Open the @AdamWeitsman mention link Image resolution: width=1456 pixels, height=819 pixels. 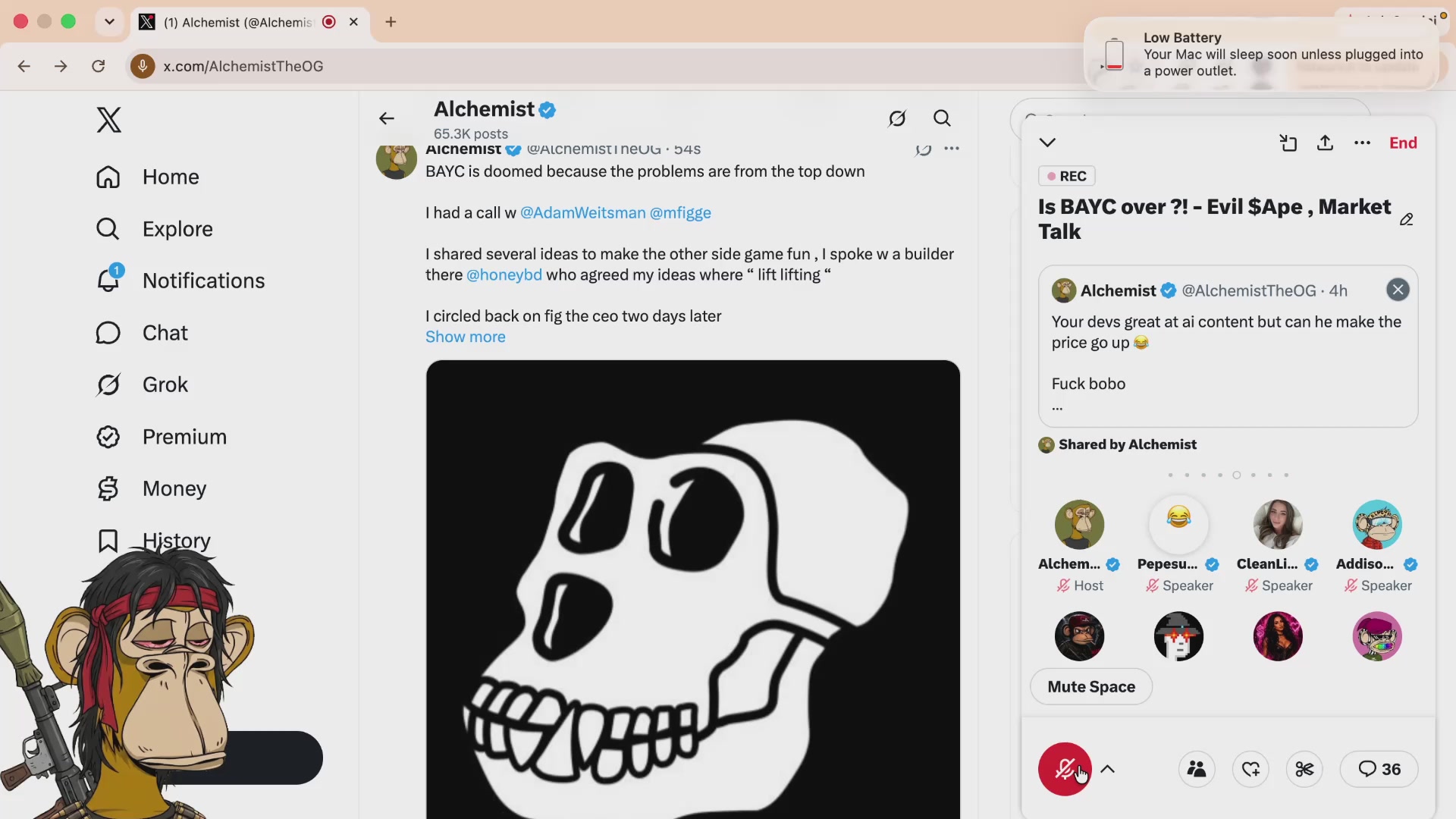(x=582, y=213)
